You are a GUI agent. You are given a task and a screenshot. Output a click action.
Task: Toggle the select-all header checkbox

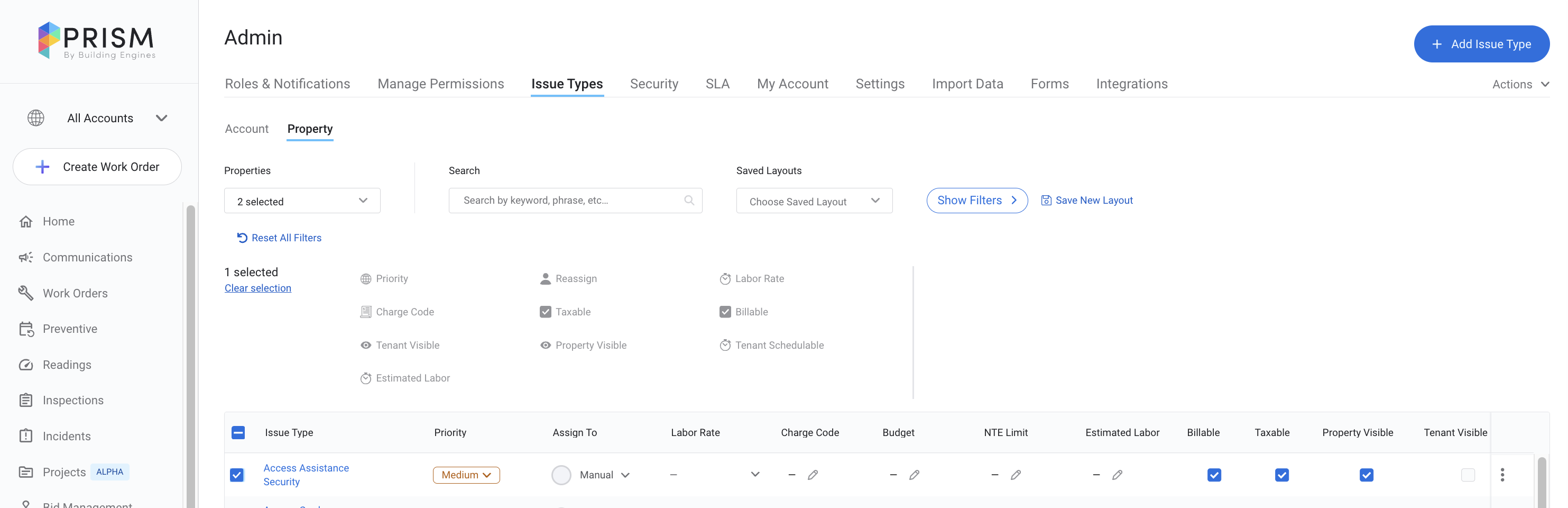(238, 432)
